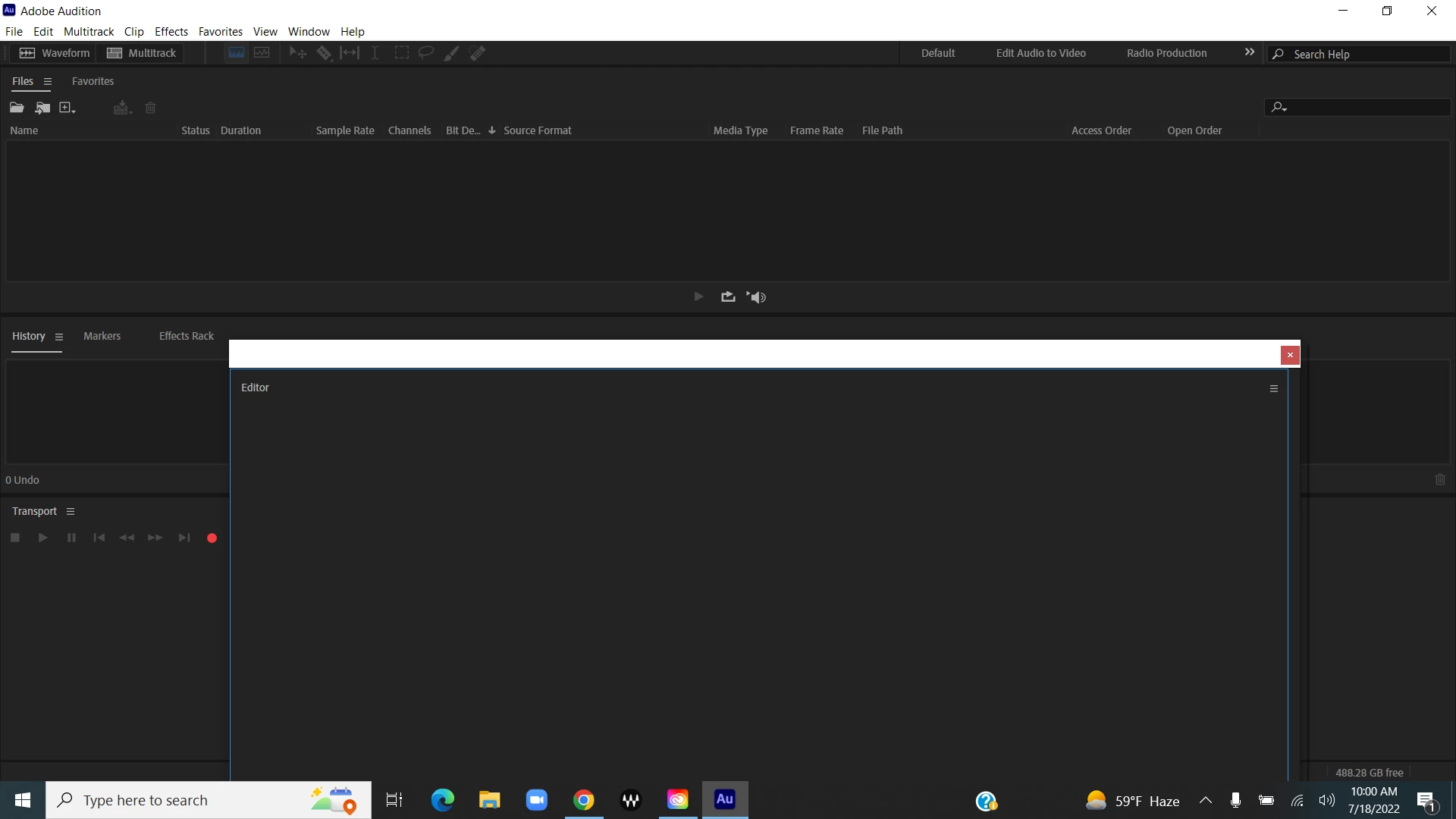Toggle the Multitrack view
The height and width of the screenshot is (819, 1456).
(142, 53)
